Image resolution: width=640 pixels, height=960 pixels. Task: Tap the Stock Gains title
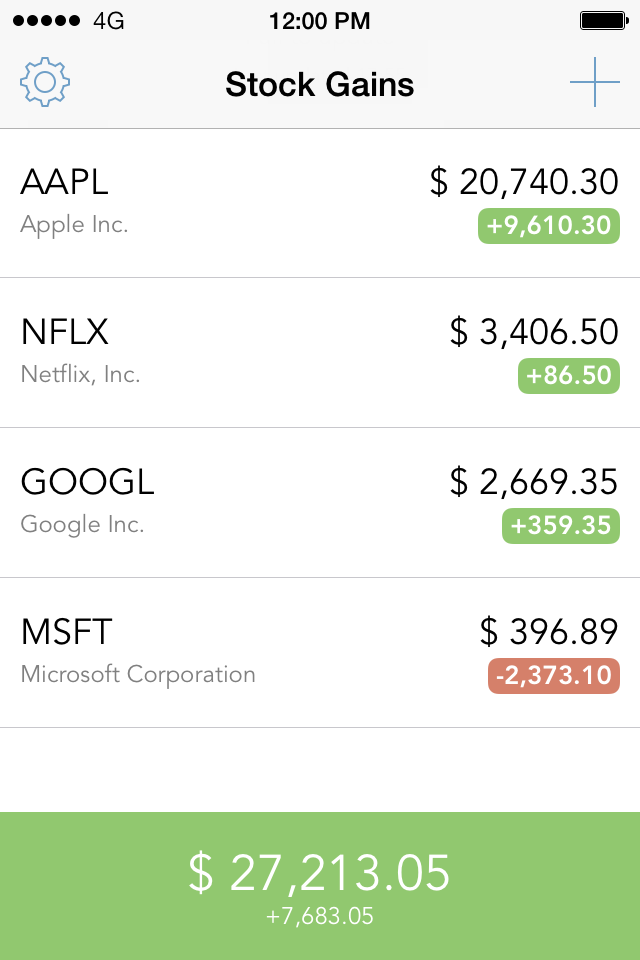320,84
